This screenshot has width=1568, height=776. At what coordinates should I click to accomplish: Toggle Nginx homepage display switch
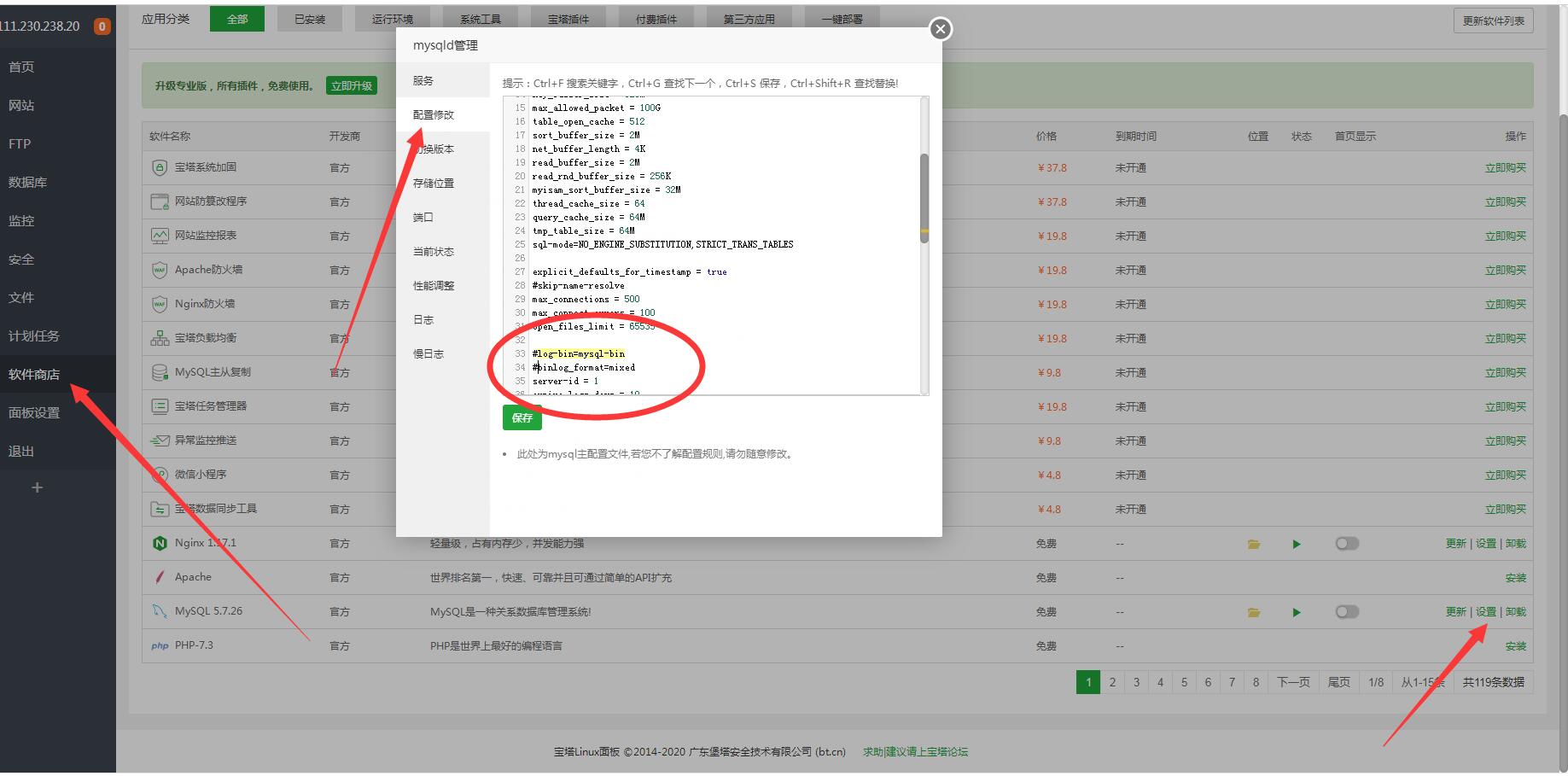[1346, 544]
